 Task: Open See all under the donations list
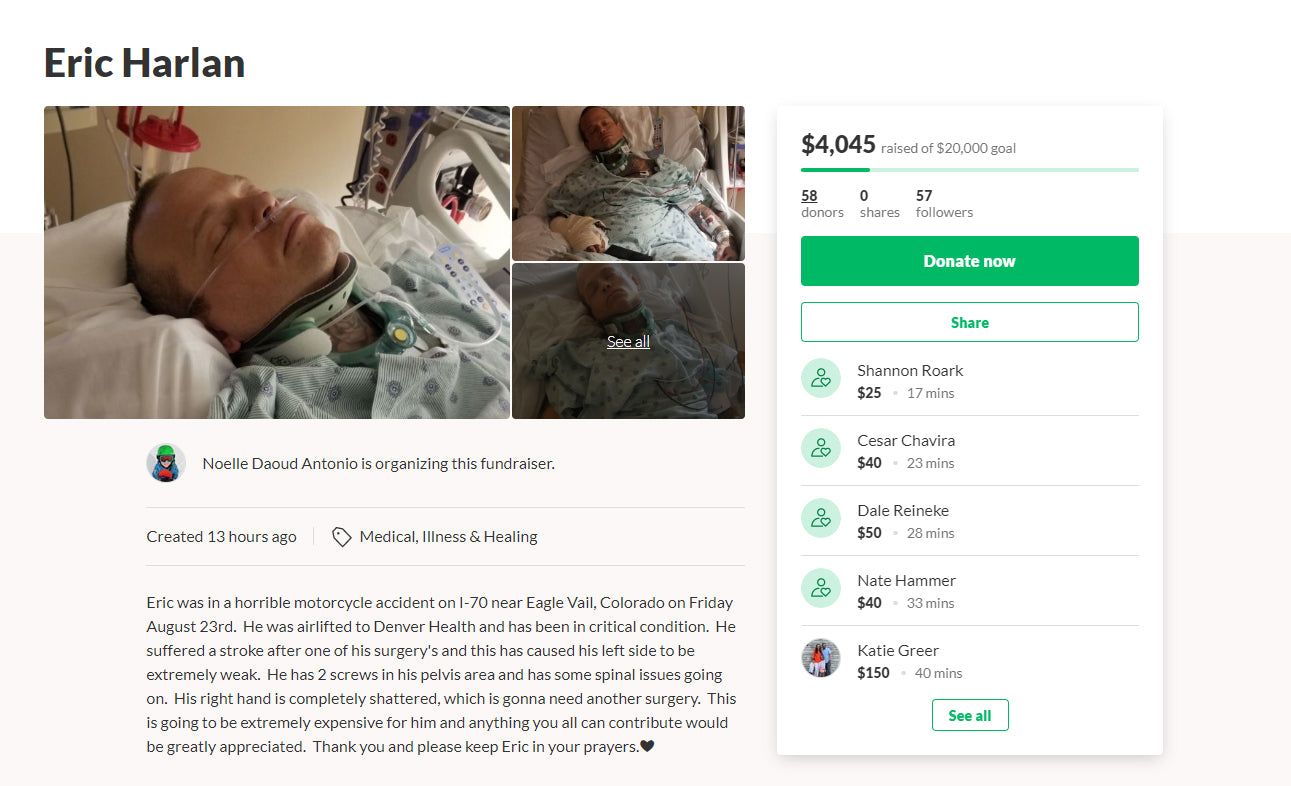click(x=969, y=715)
